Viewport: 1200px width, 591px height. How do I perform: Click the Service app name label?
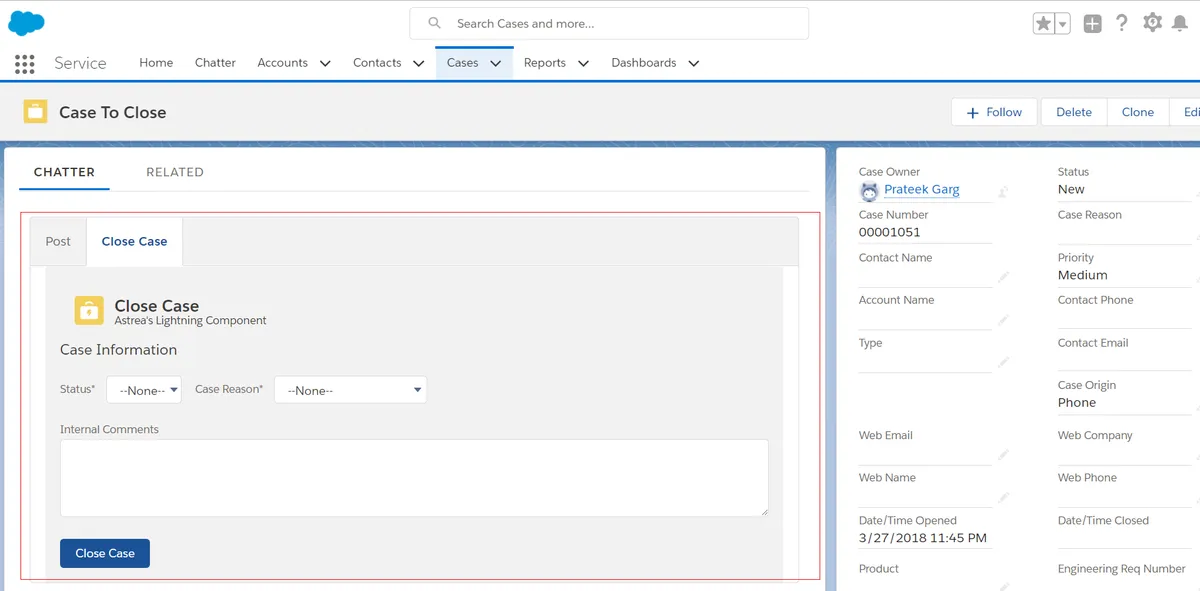tap(80, 63)
